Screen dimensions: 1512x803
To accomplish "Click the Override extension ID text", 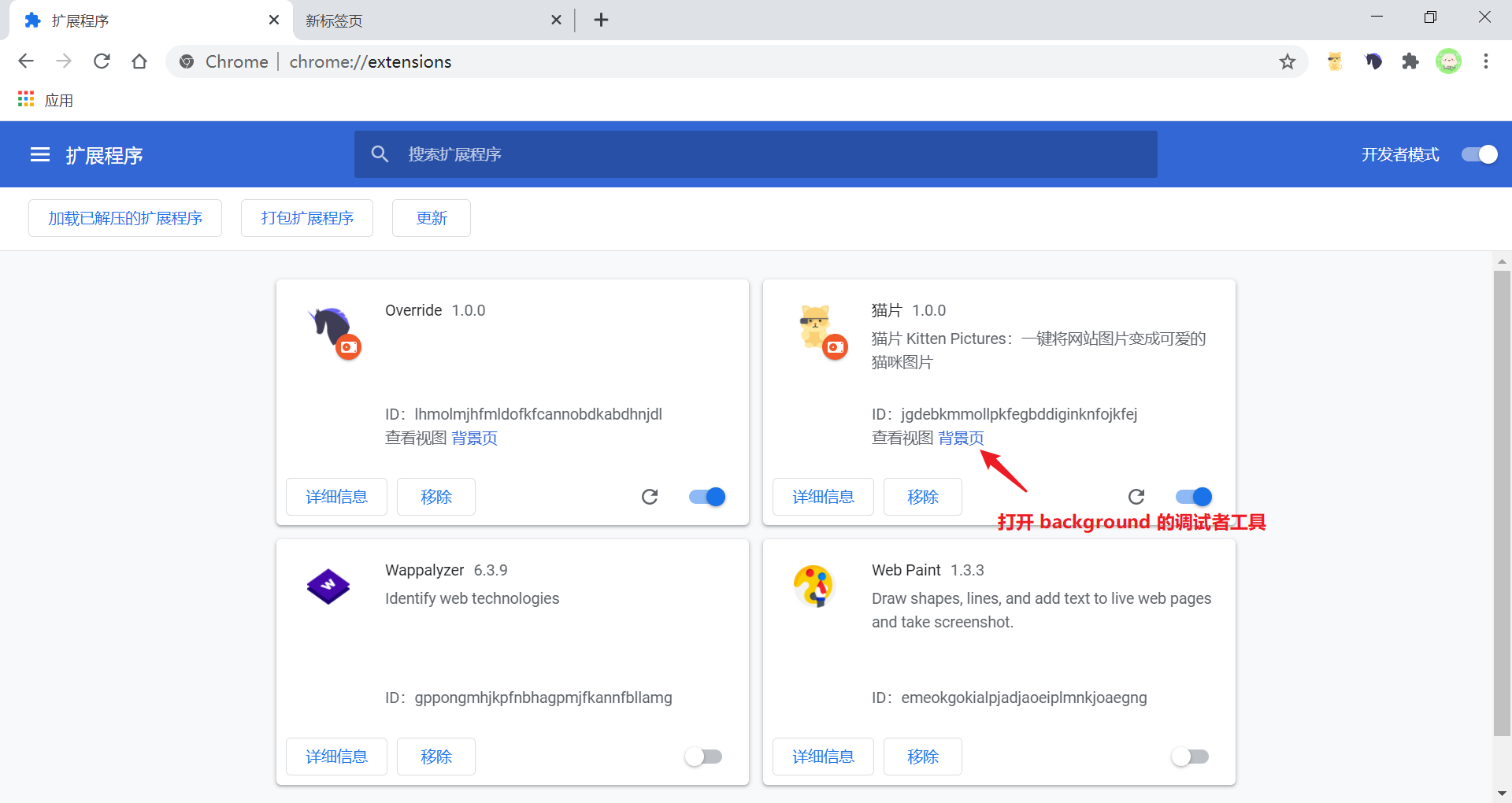I will point(524,414).
